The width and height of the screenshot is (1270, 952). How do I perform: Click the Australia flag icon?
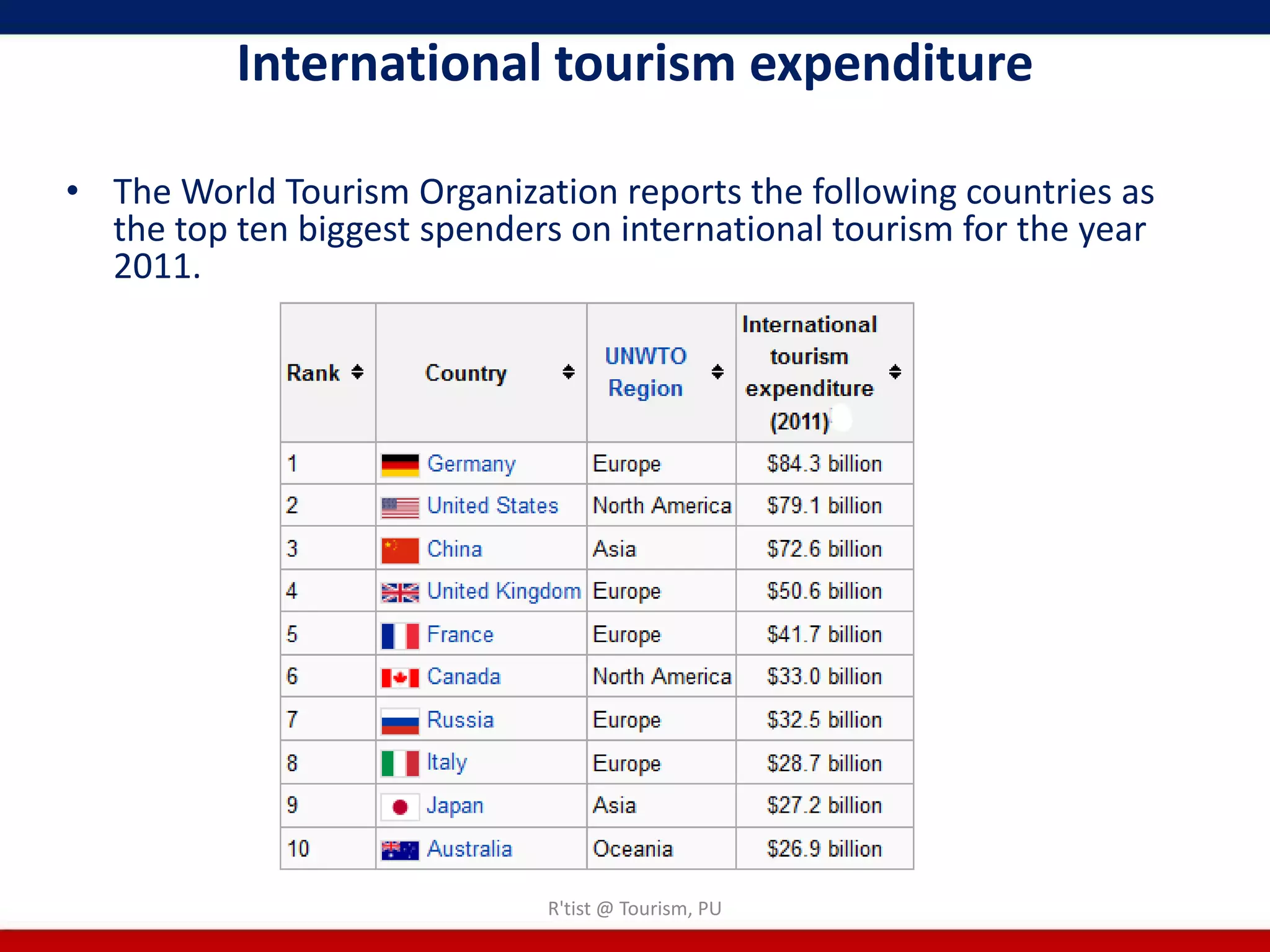[x=400, y=850]
